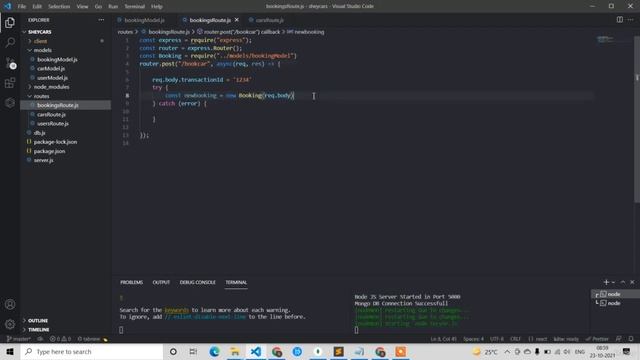Open the Selection menu
Viewport: 640px width, 360px height.
tap(59, 6)
